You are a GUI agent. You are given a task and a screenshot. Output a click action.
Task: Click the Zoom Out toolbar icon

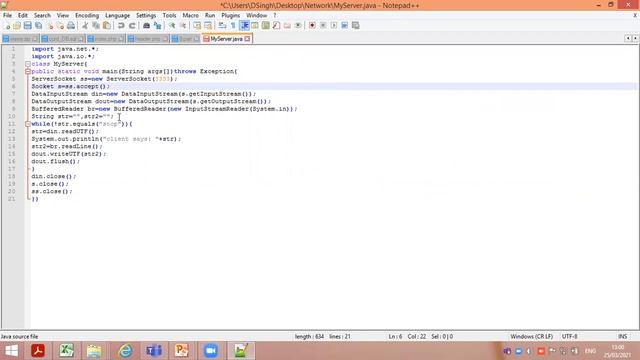(183, 25)
